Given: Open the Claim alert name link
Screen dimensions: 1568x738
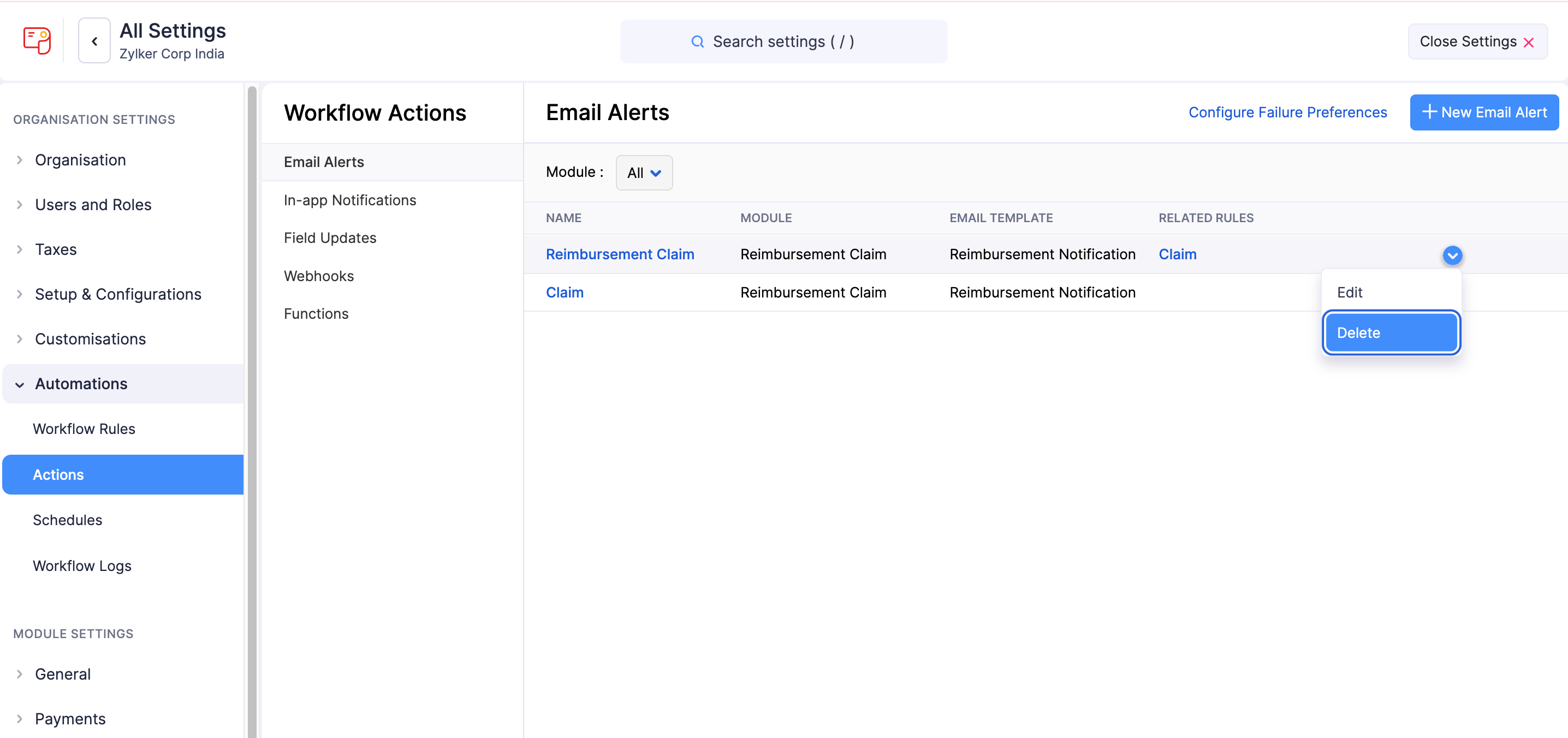Looking at the screenshot, I should click(565, 293).
